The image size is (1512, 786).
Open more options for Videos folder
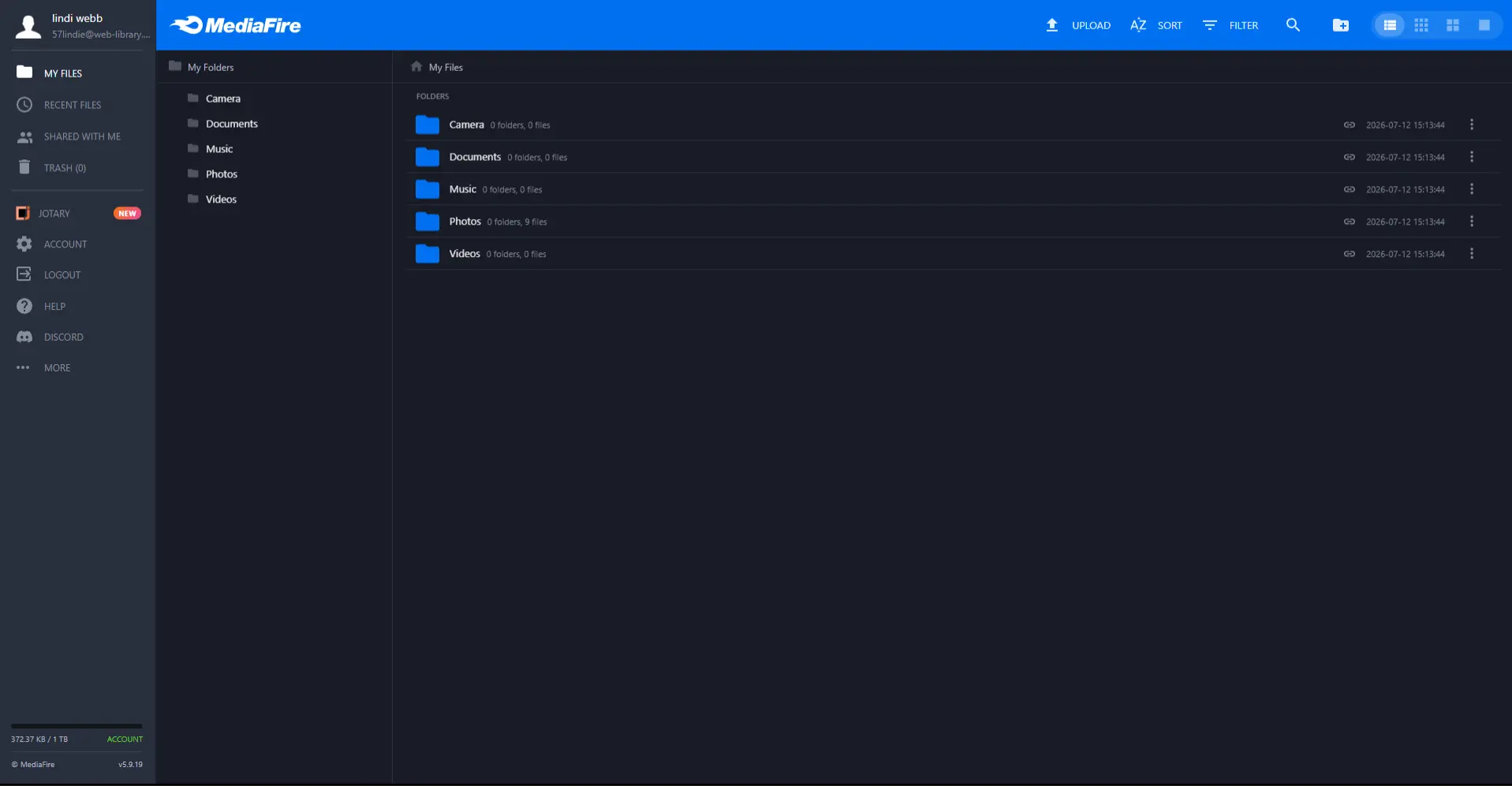coord(1472,254)
